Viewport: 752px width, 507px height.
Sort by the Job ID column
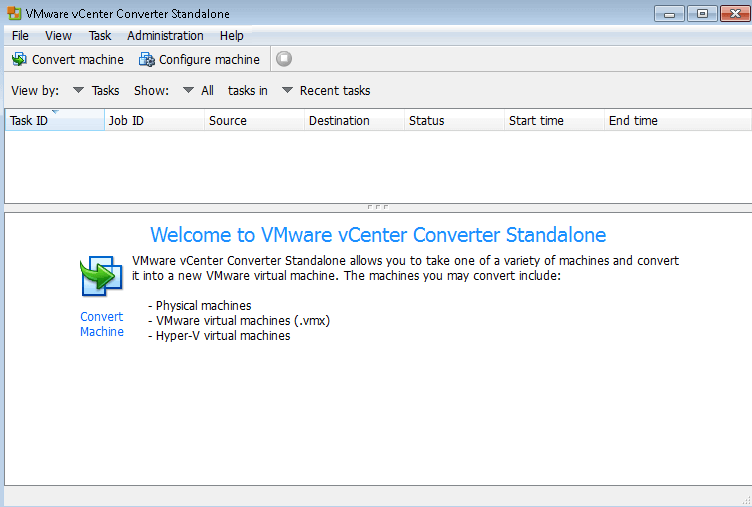click(x=154, y=120)
